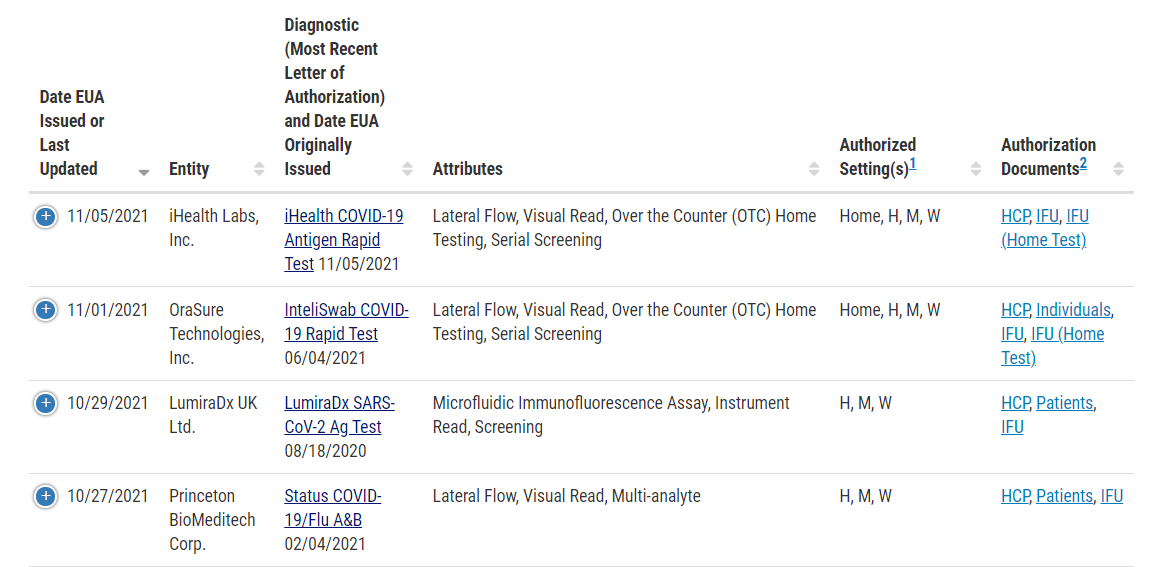Expand the LumiraDx UK row details
This screenshot has width=1163, height=567.
45,403
